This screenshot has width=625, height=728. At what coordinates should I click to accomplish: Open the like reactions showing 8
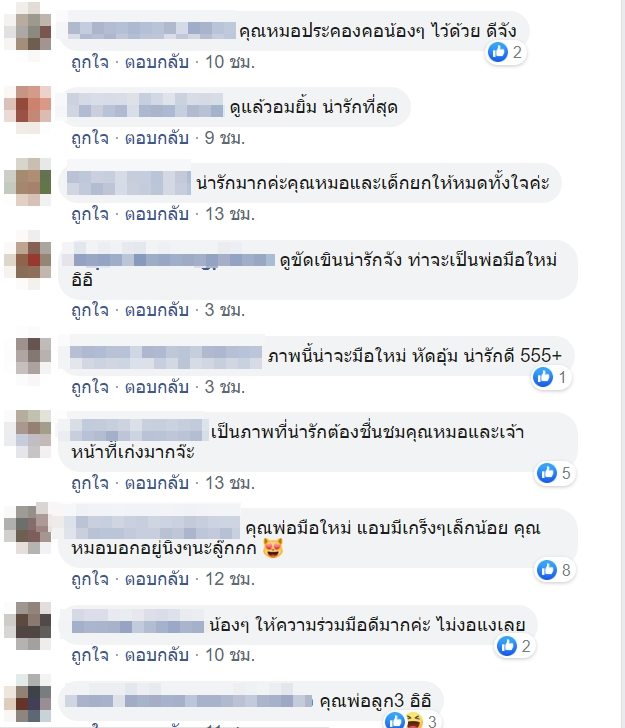555,570
